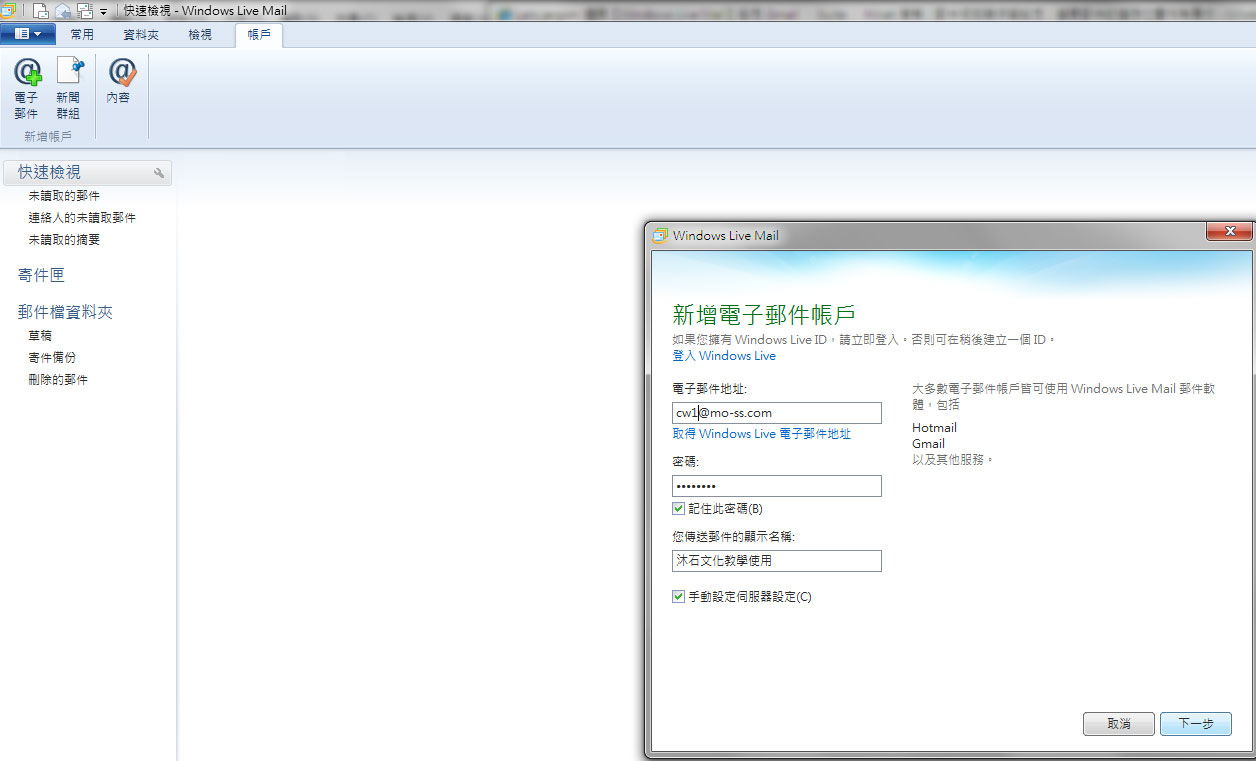Open the blue application menu button
The image size is (1256, 761).
(28, 34)
